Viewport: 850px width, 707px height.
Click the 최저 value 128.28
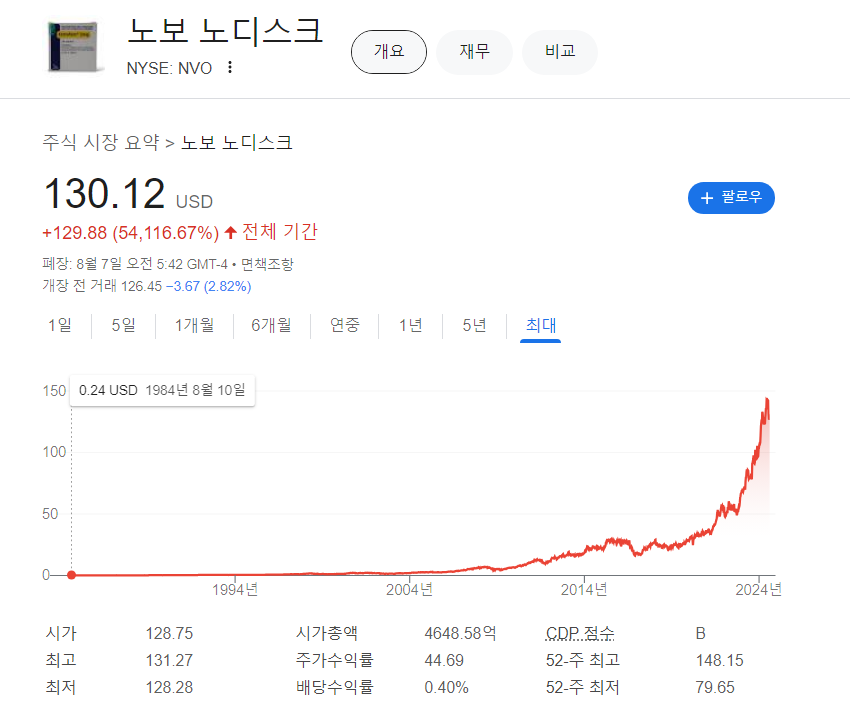pyautogui.click(x=169, y=687)
